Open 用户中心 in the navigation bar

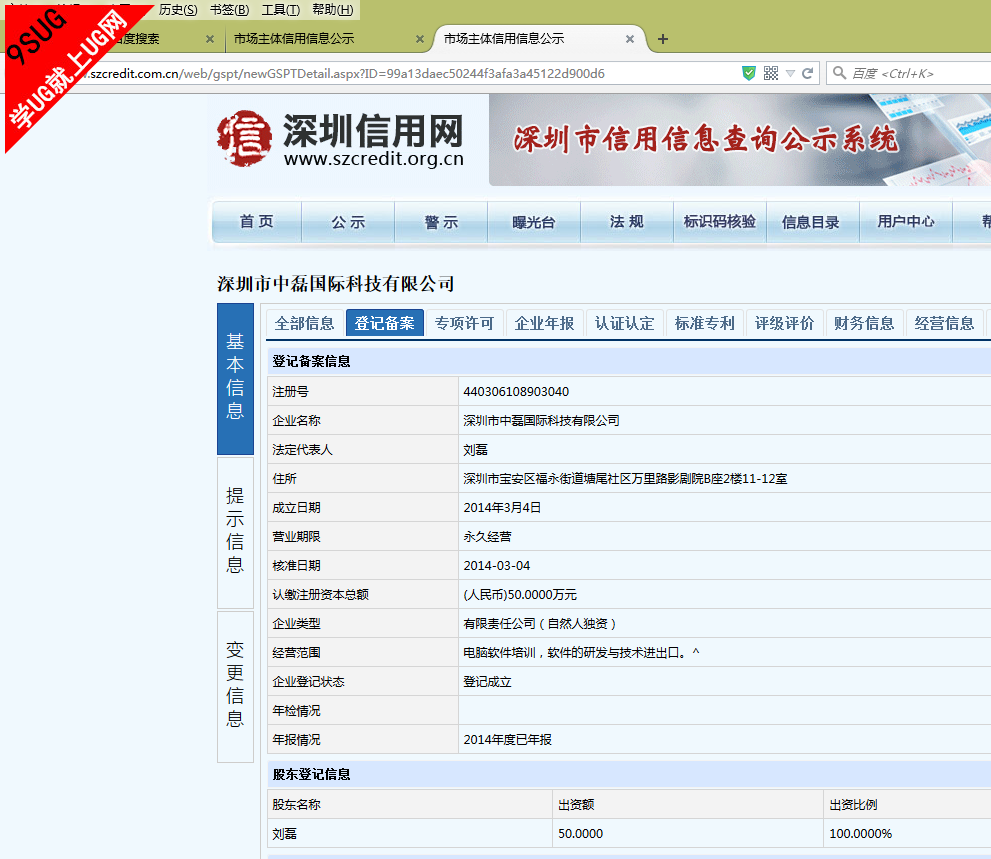point(906,222)
